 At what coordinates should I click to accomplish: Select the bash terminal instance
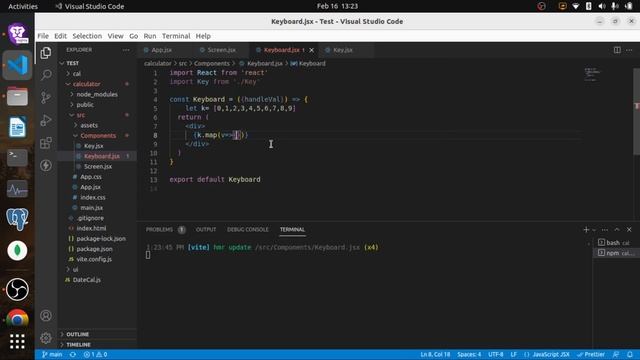pyautogui.click(x=616, y=242)
